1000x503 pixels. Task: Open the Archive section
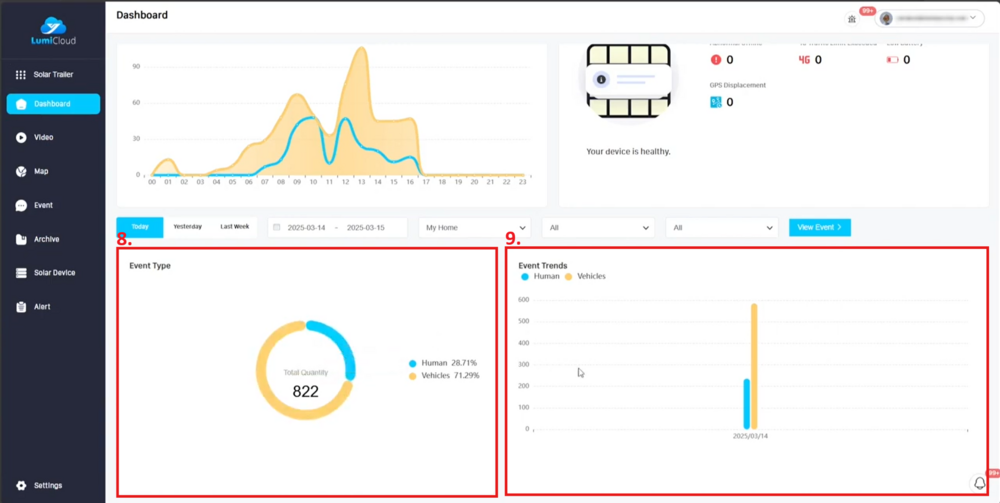click(x=45, y=239)
